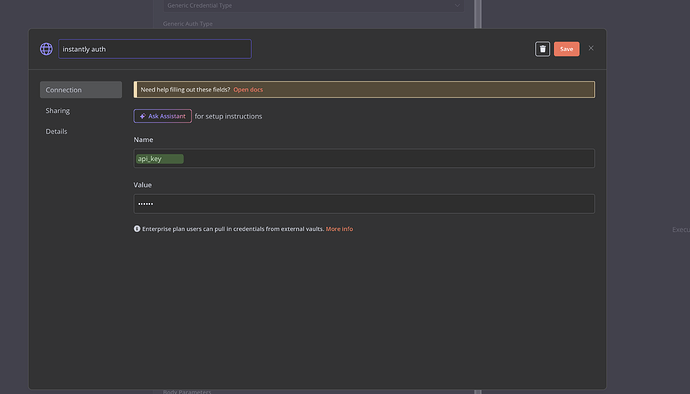The width and height of the screenshot is (690, 394).
Task: Open the Connection tab
Action: tap(81, 90)
